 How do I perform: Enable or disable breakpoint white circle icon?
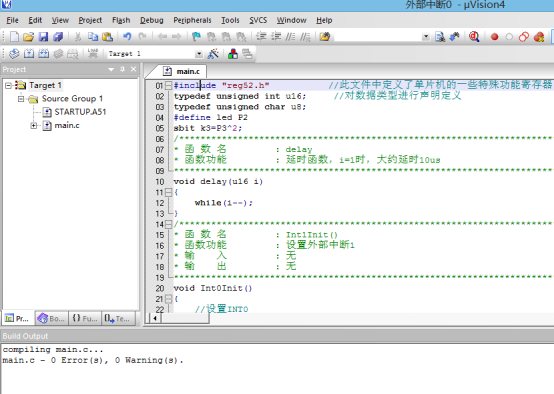[509, 37]
